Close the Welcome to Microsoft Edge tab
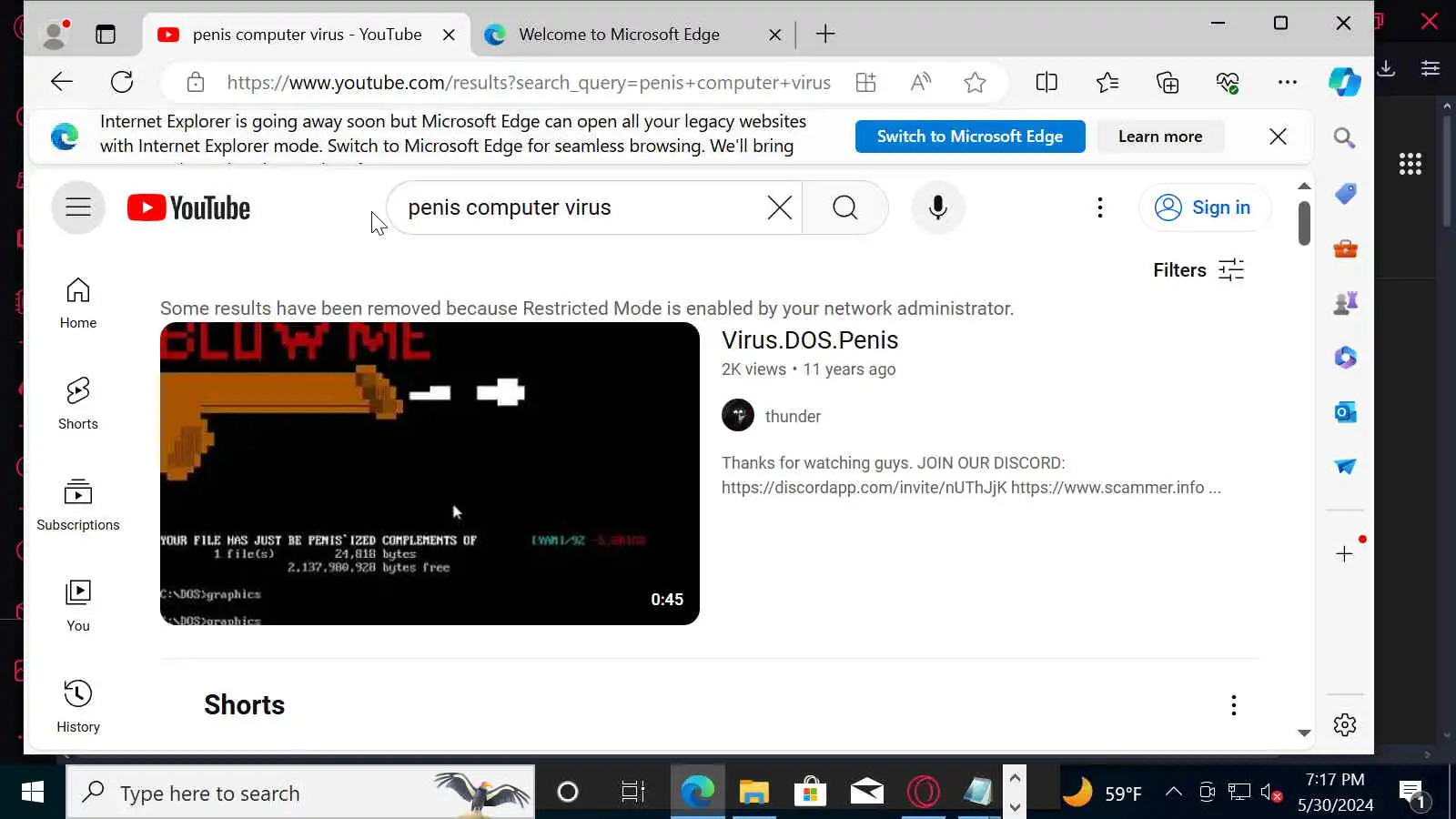The height and width of the screenshot is (819, 1456). point(774,35)
